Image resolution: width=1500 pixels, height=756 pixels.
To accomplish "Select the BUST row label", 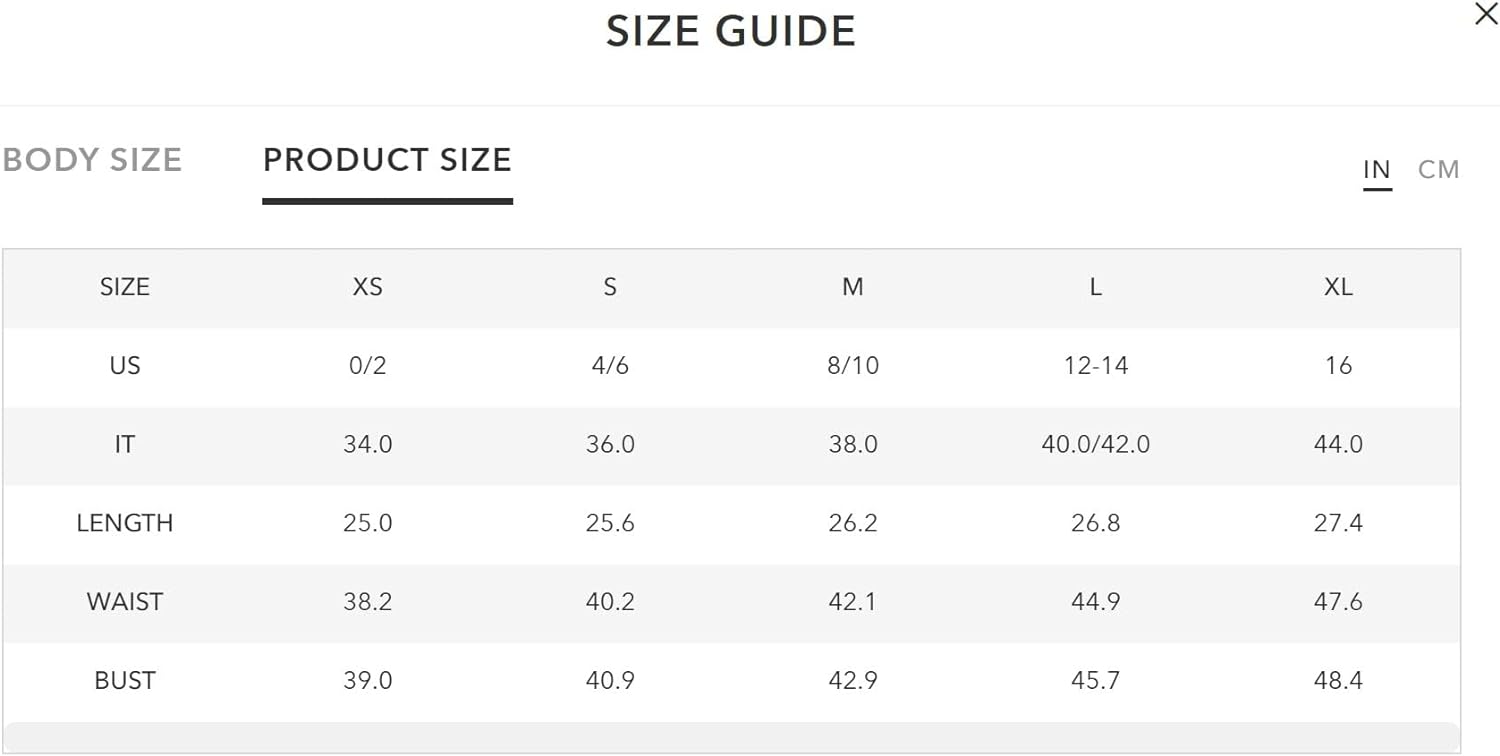I will [x=125, y=681].
